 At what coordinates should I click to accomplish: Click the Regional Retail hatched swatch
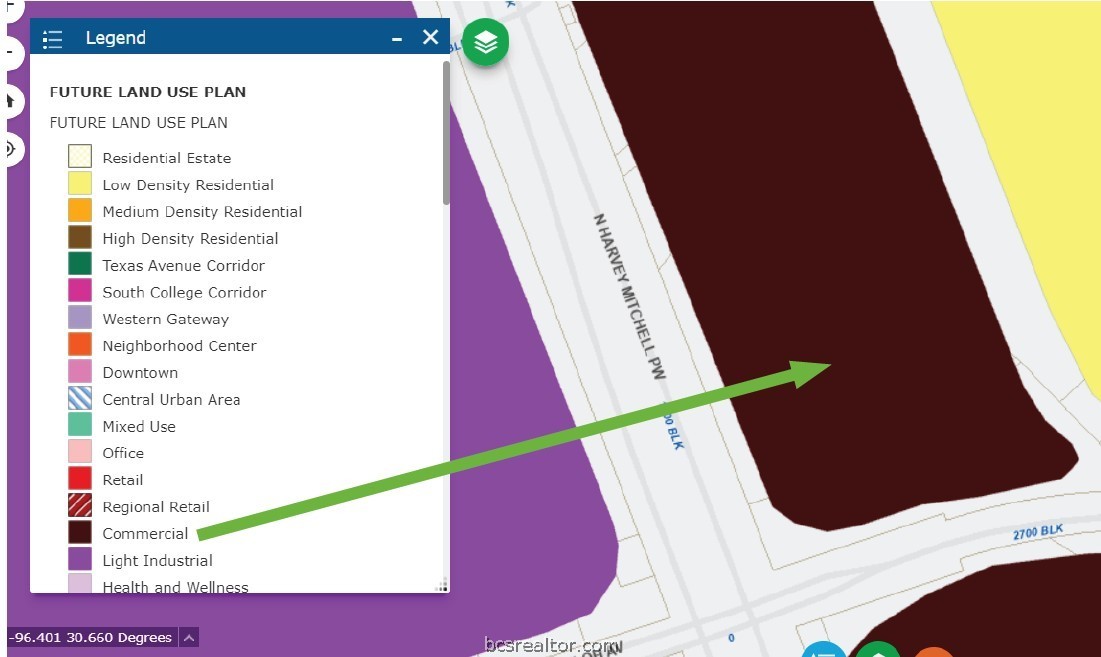(x=80, y=506)
